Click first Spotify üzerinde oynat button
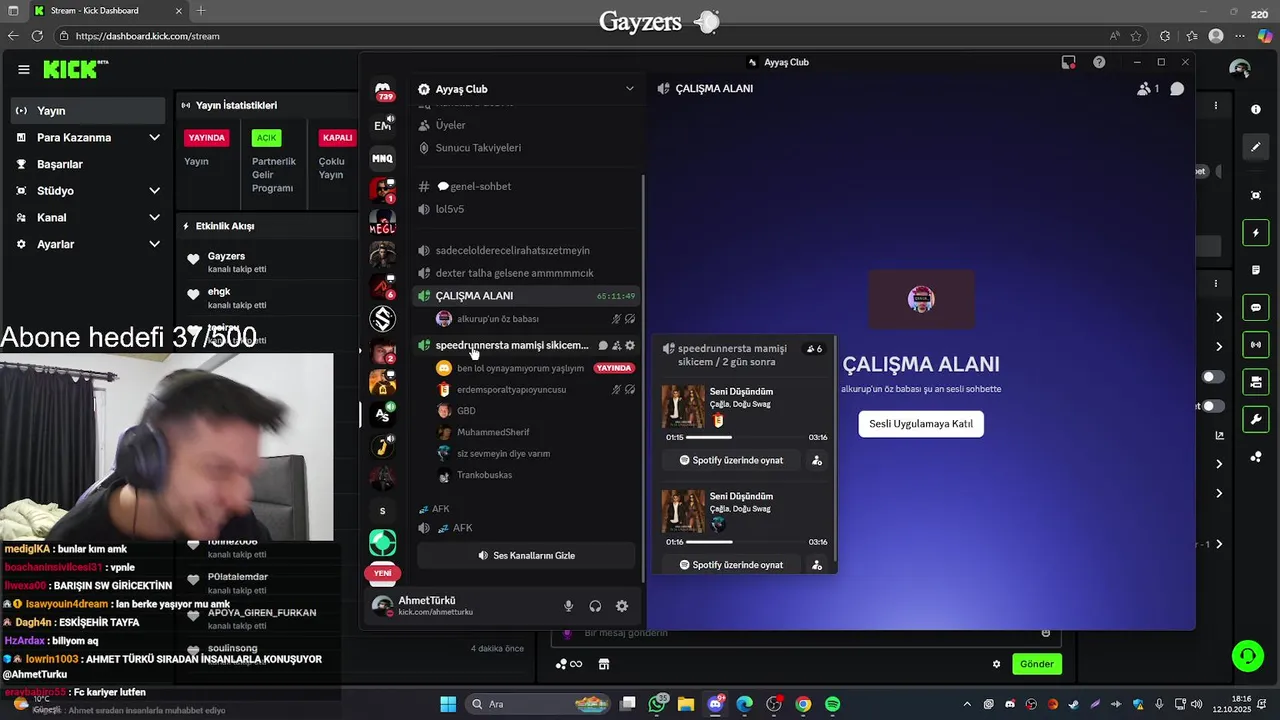 [731, 460]
